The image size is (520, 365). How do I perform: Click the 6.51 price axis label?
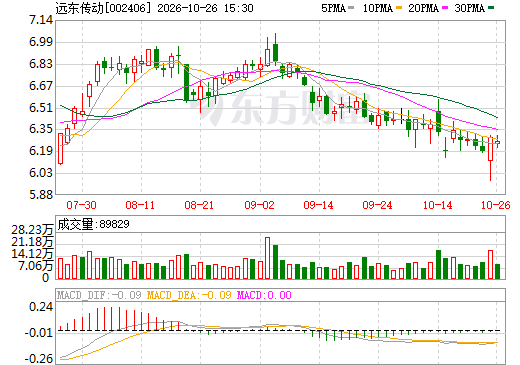41,108
